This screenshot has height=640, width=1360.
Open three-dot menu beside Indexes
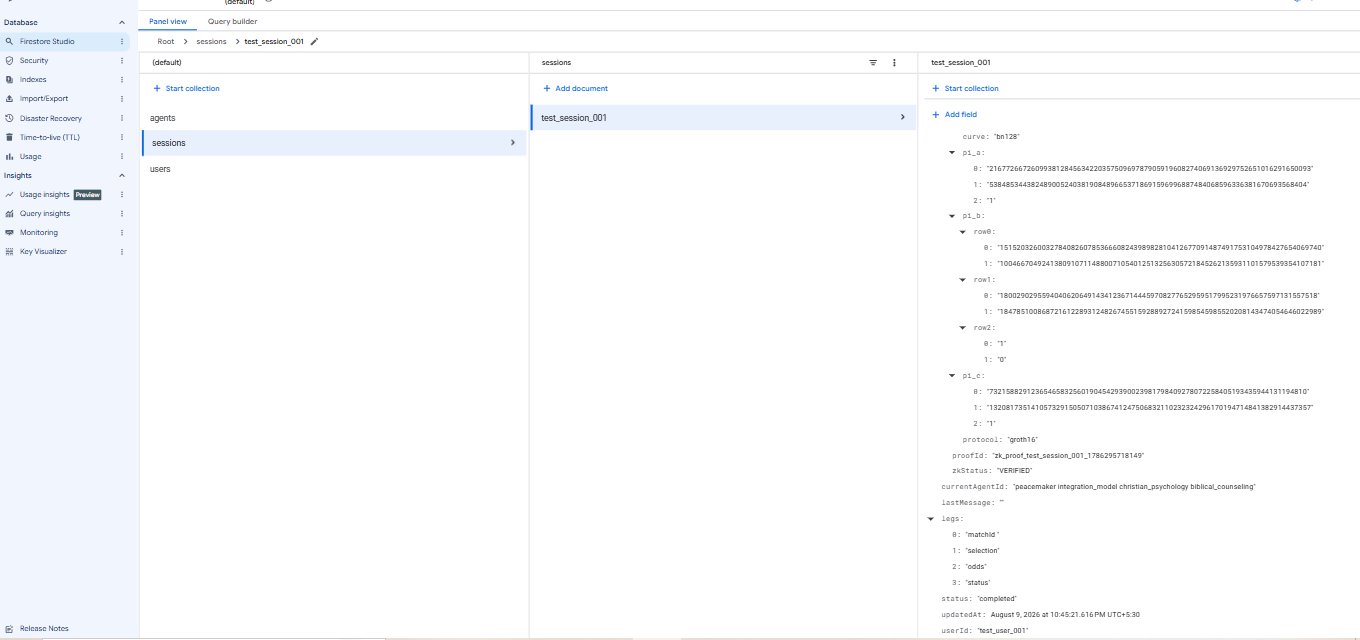point(122,80)
